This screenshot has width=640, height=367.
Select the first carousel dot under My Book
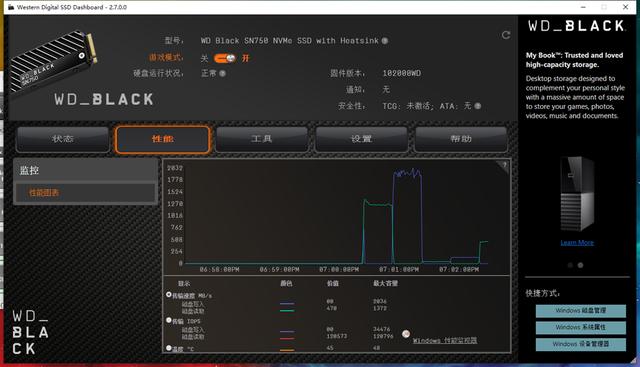click(x=570, y=265)
